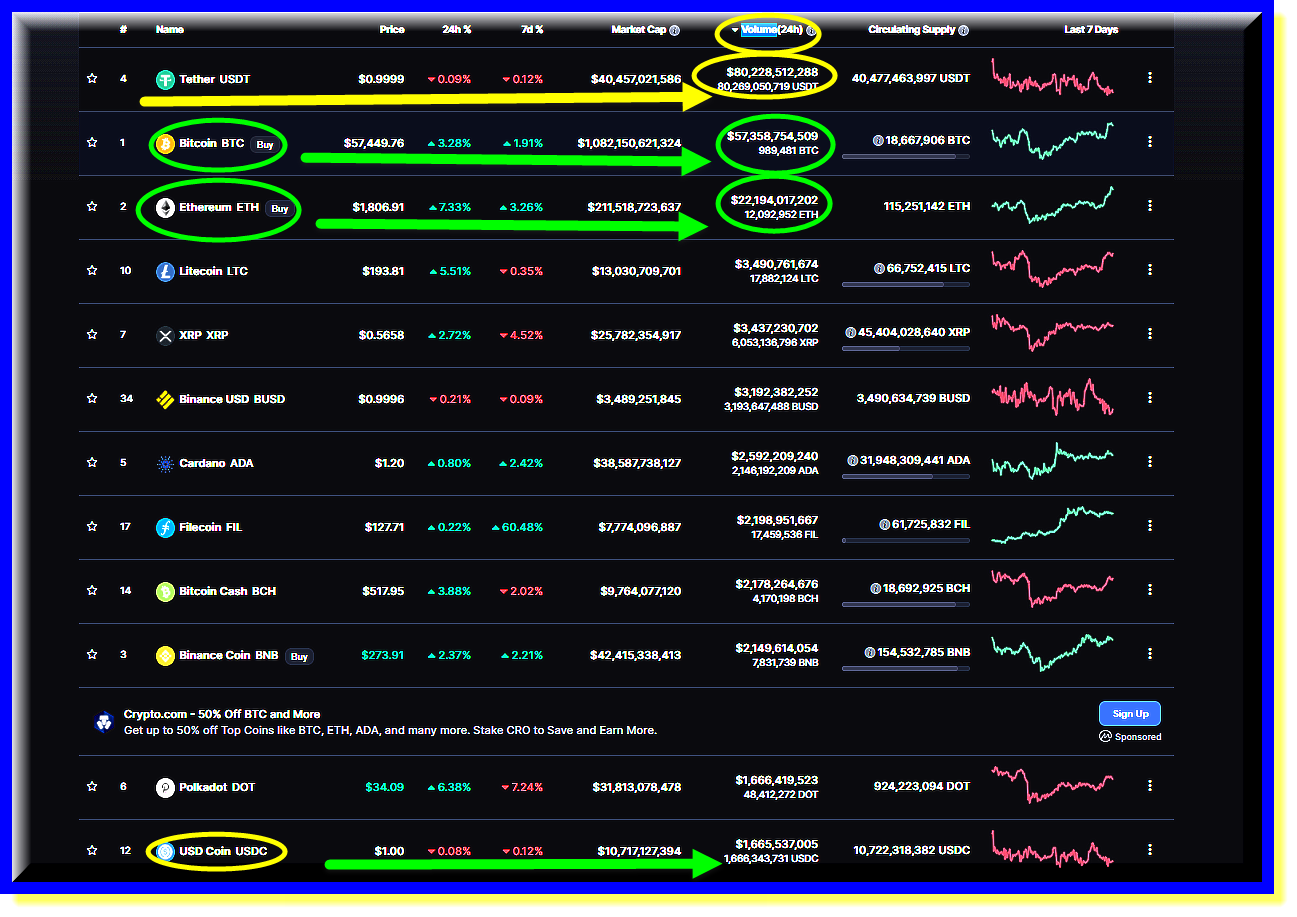This screenshot has width=1297, height=917.
Task: Click the Filecoin coin logo
Action: (165, 528)
